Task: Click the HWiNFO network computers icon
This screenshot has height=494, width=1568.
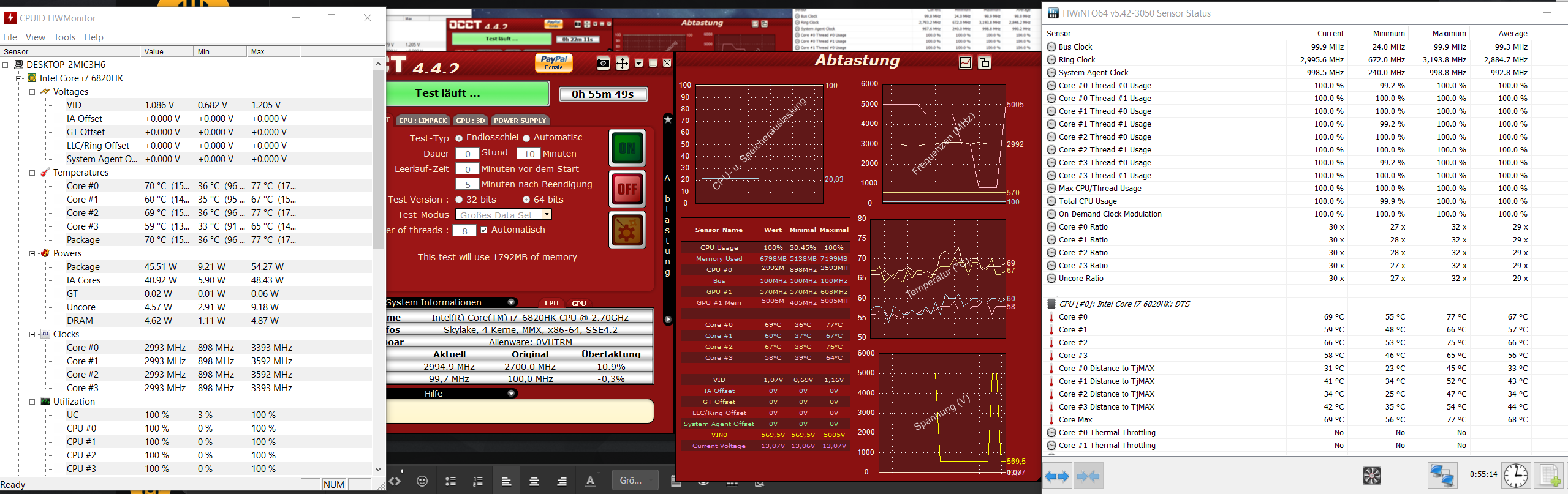Action: click(1442, 476)
